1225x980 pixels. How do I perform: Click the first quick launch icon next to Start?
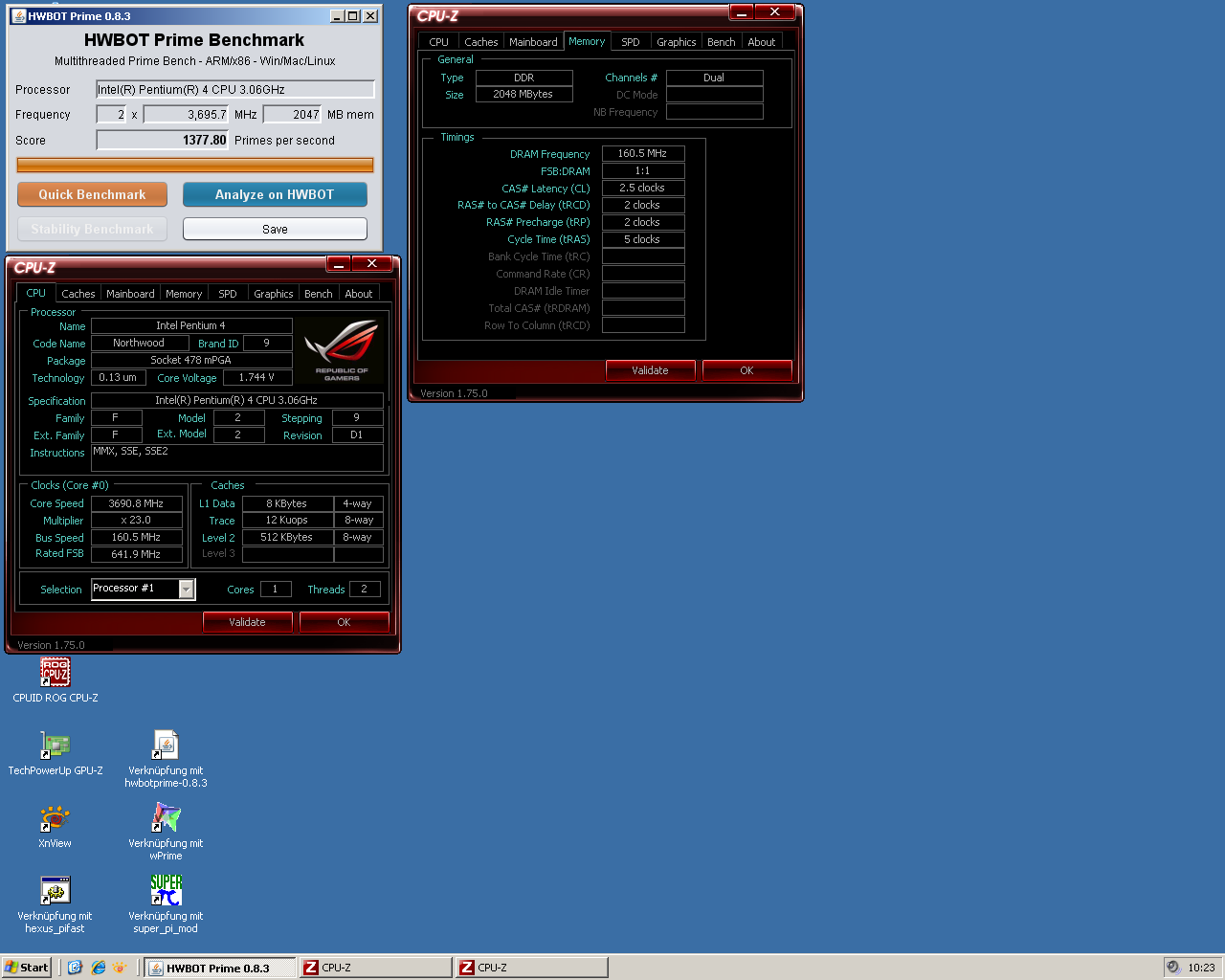tap(75, 968)
